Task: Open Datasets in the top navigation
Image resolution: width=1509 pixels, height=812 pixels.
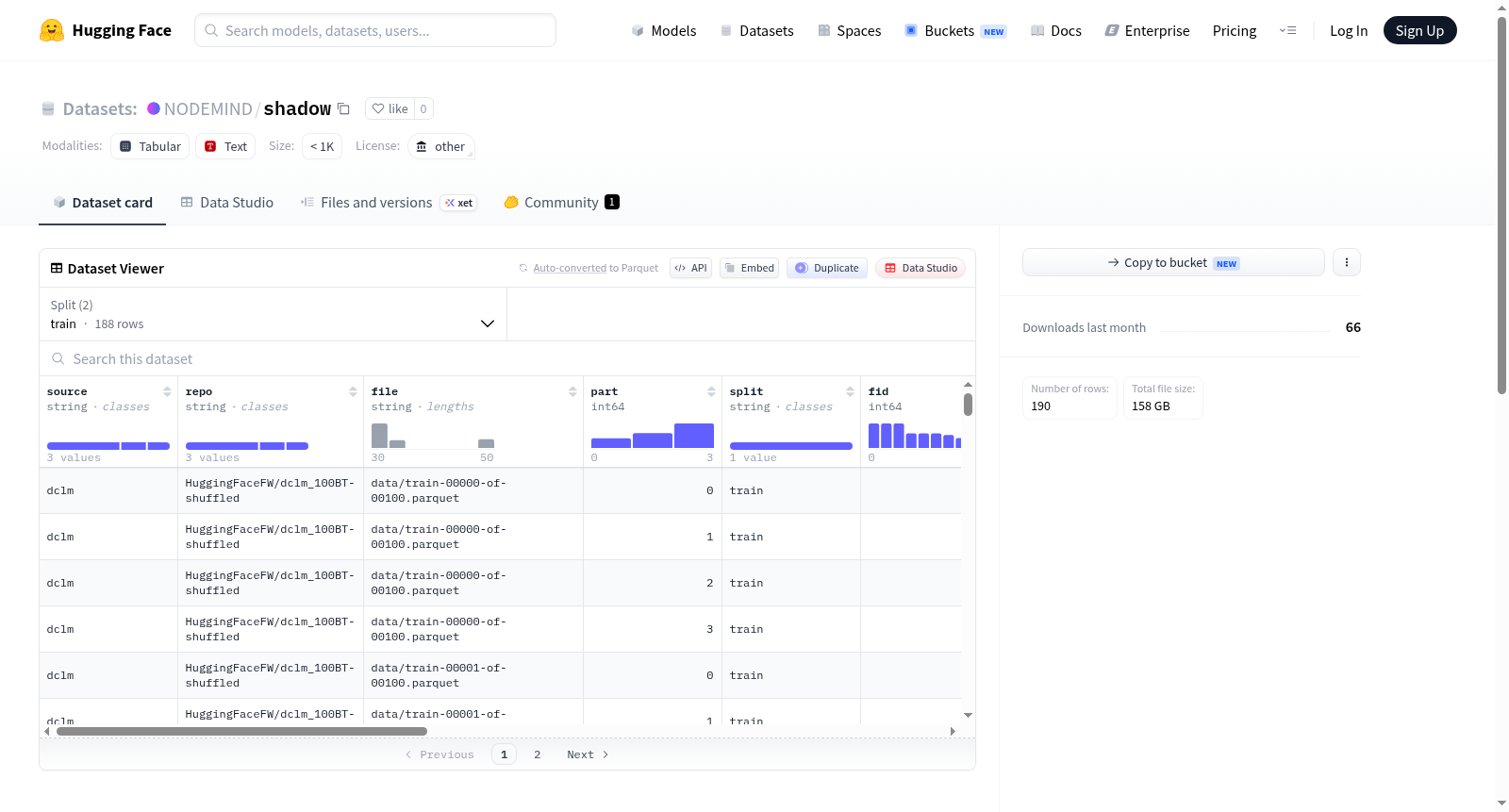Action: pyautogui.click(x=756, y=31)
